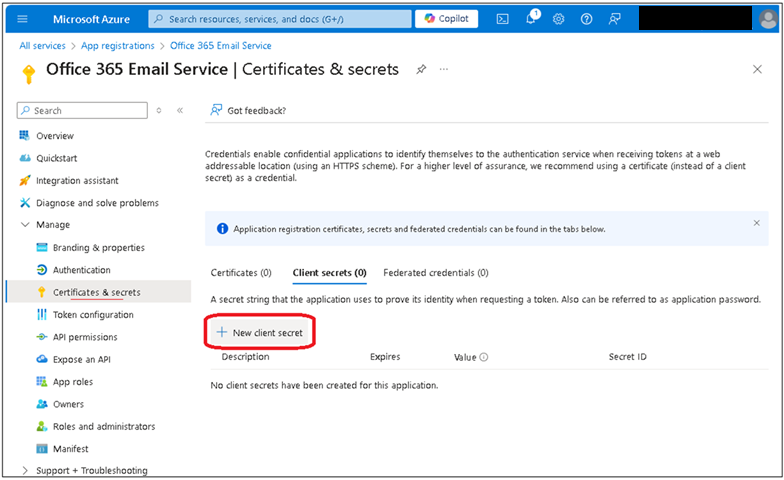Click the key icon beside the title
This screenshot has width=784, height=480.
pos(29,74)
